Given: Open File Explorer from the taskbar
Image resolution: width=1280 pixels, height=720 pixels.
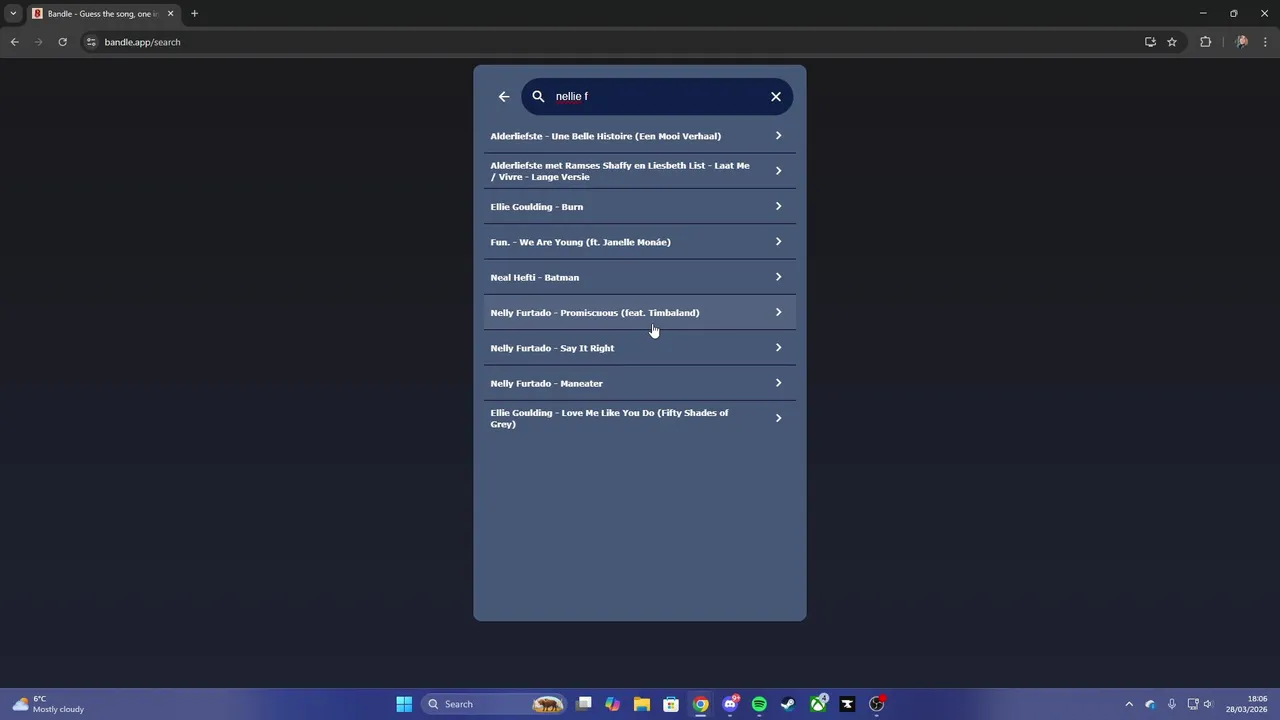Looking at the screenshot, I should tap(642, 704).
